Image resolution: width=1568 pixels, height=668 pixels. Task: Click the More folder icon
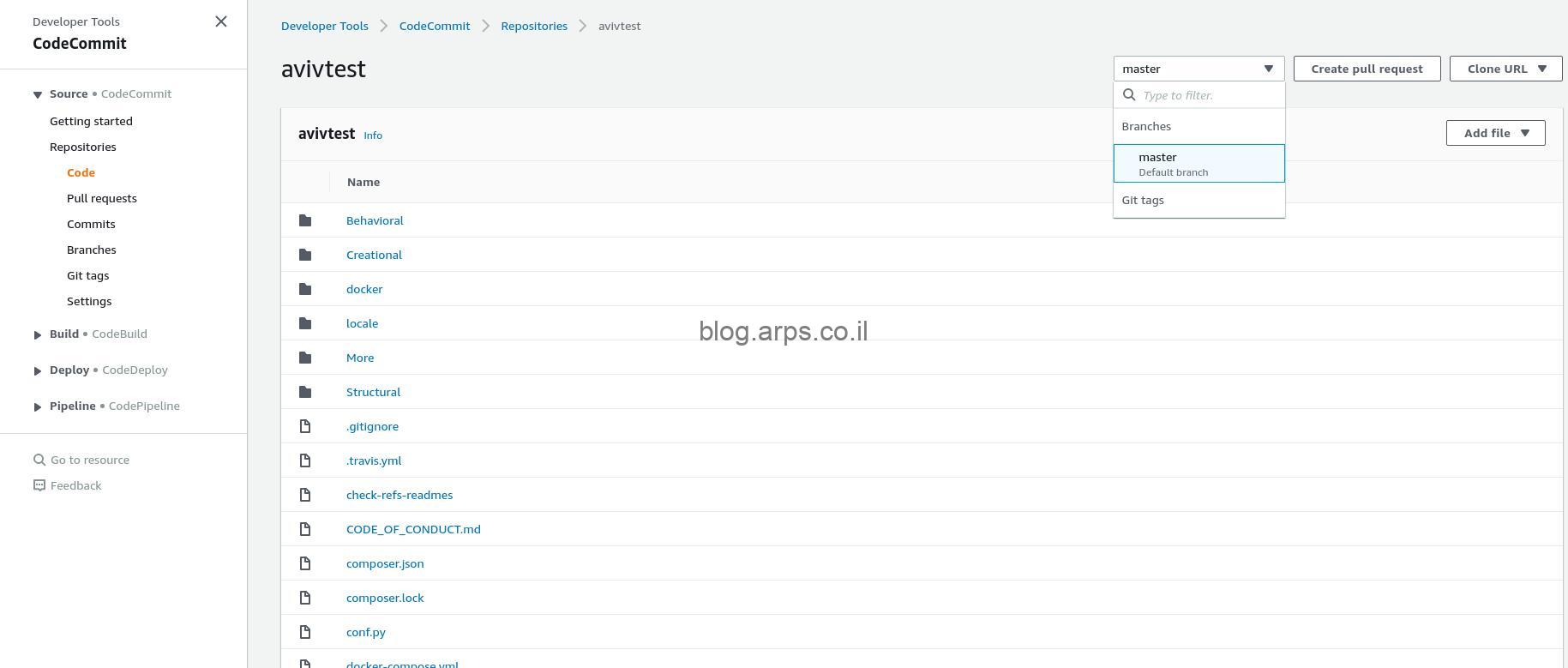[305, 358]
